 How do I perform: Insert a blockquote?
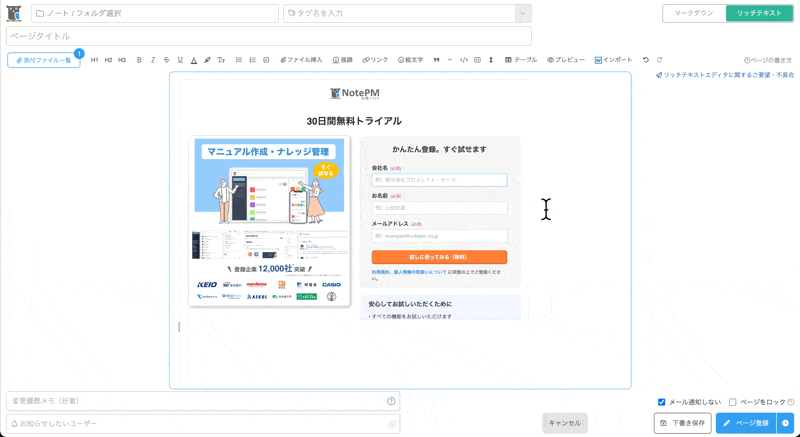point(436,60)
